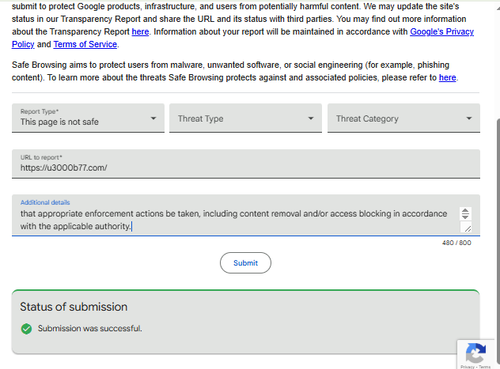Click the green success checkmark icon

click(26, 329)
